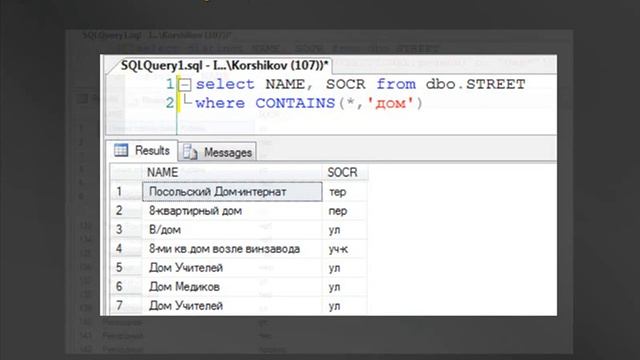This screenshot has width=640, height=360.
Task: Select cell '8-квартирный дом'
Action: (232, 211)
